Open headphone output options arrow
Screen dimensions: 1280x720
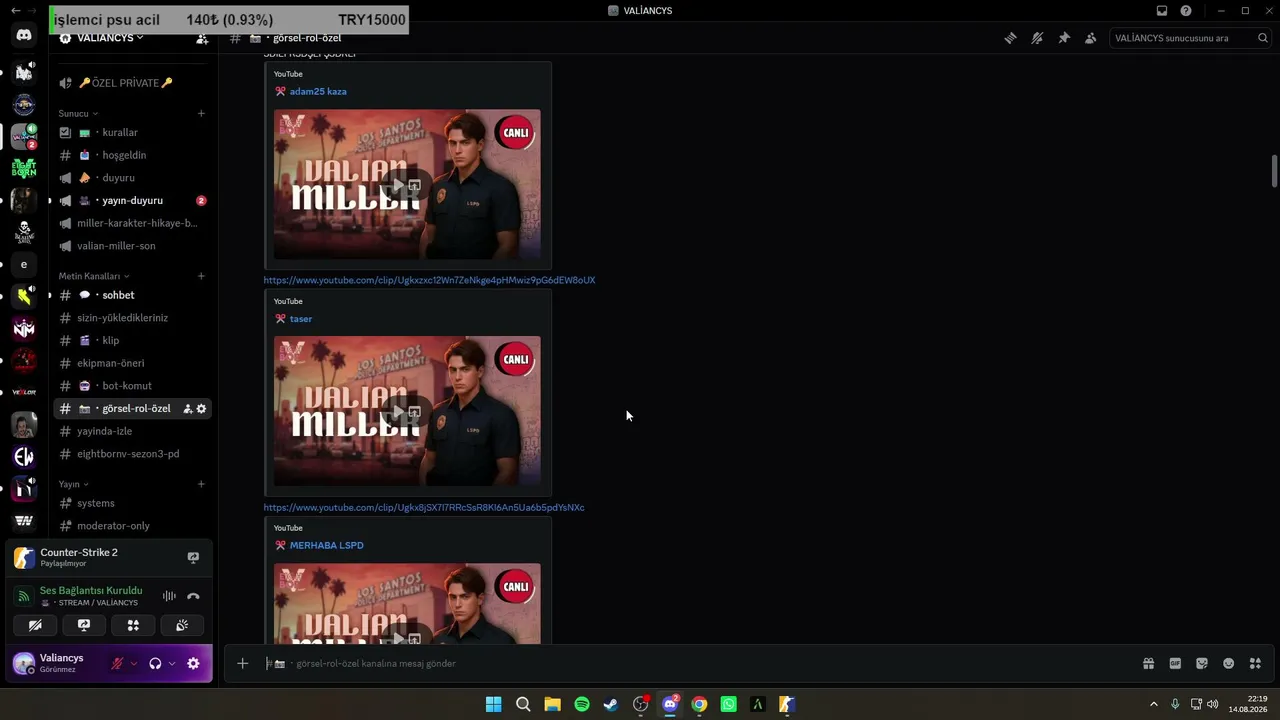[x=172, y=663]
